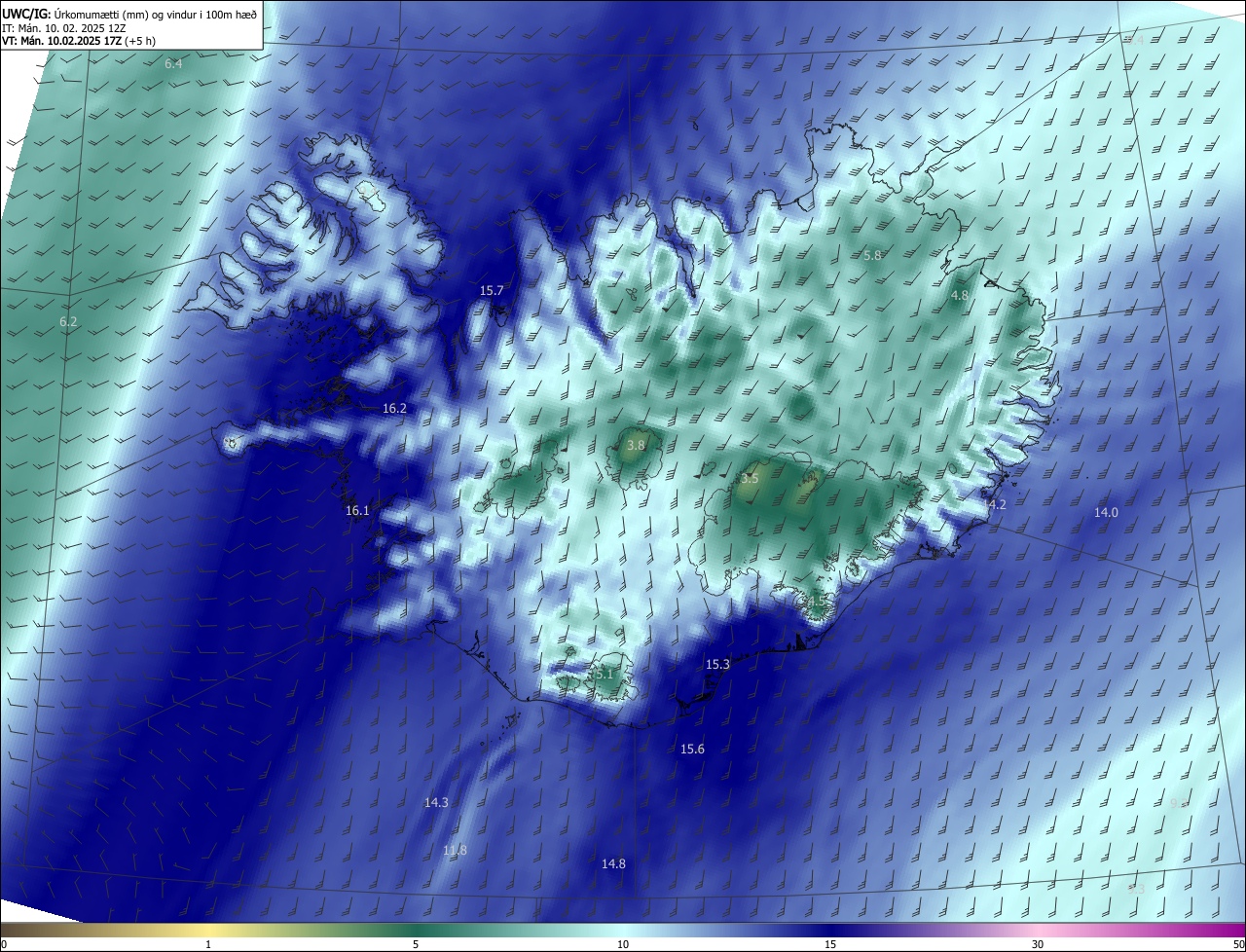Click the 11.8 value label on the map

click(455, 850)
